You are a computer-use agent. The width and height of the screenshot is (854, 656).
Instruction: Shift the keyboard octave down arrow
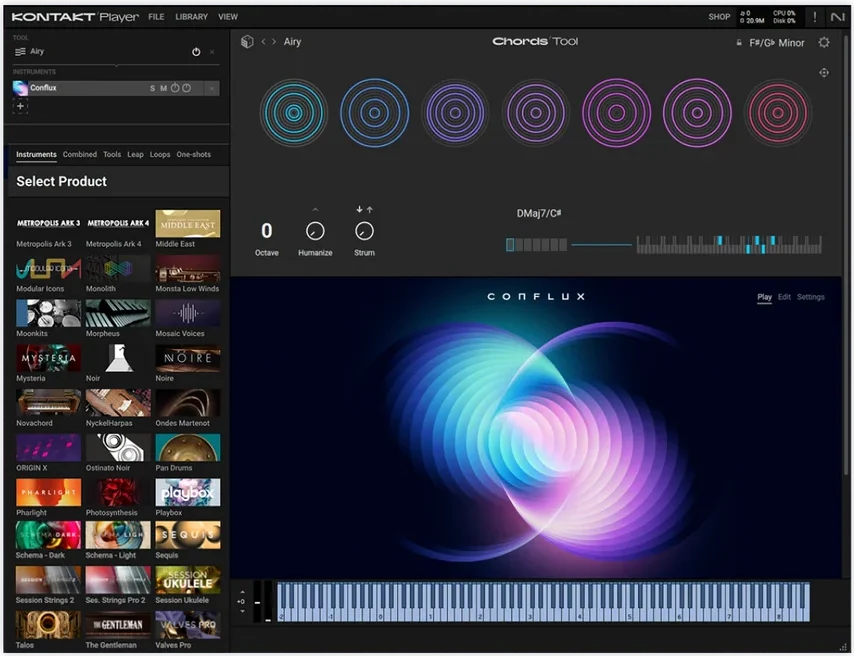[x=242, y=611]
